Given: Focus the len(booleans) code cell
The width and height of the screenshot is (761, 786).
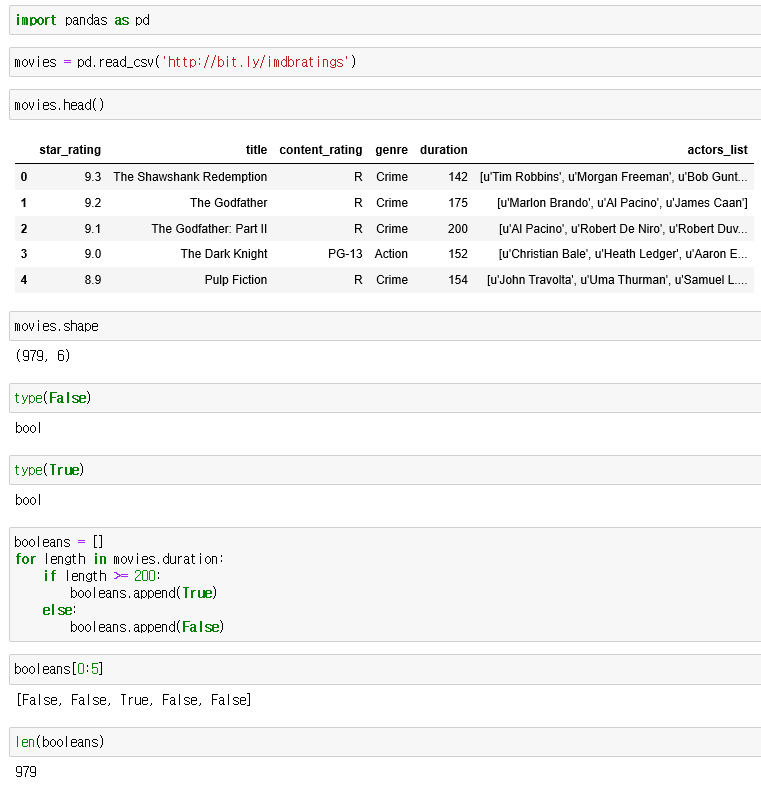Looking at the screenshot, I should pos(384,742).
